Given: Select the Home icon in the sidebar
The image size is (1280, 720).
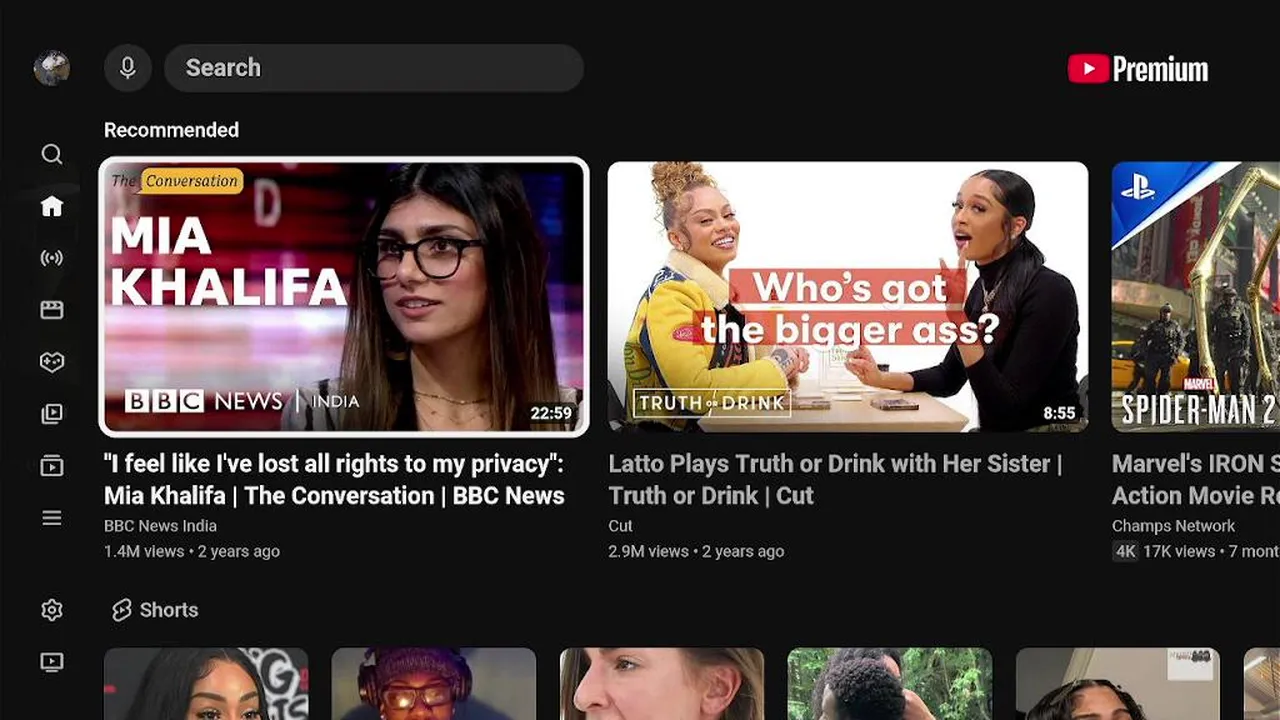Looking at the screenshot, I should 52,206.
